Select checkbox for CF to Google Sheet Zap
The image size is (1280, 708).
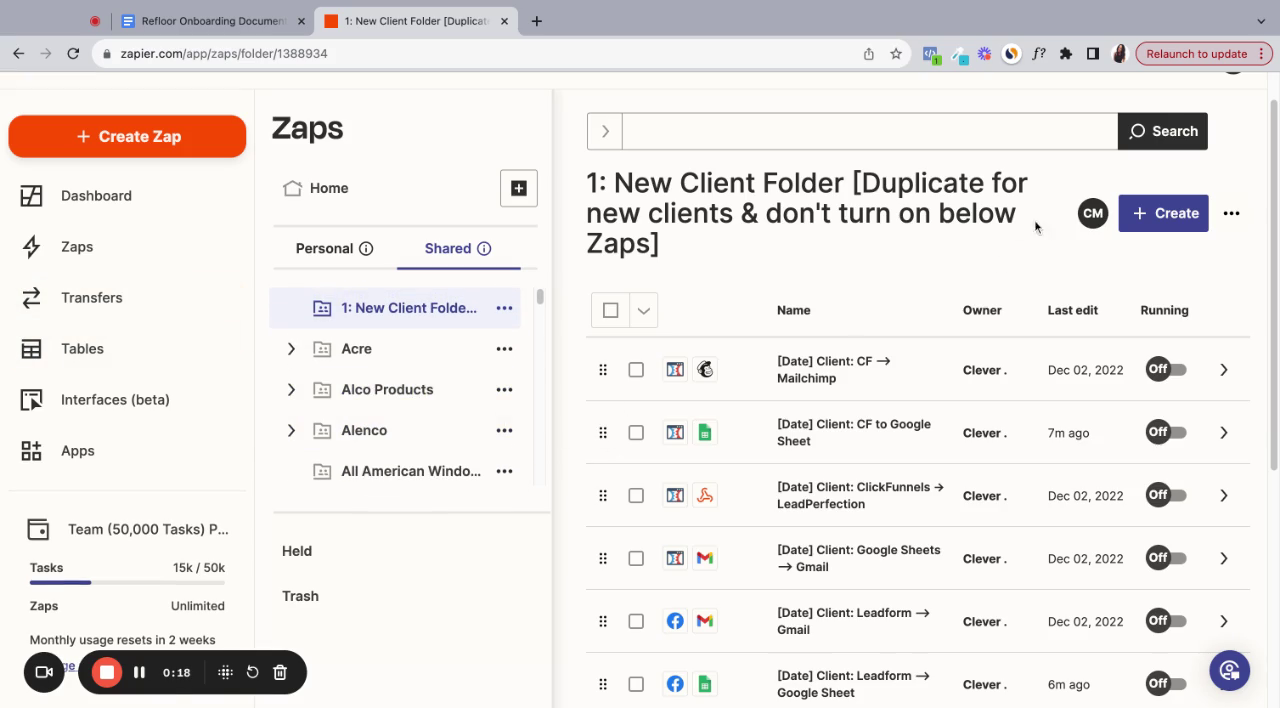tap(636, 433)
